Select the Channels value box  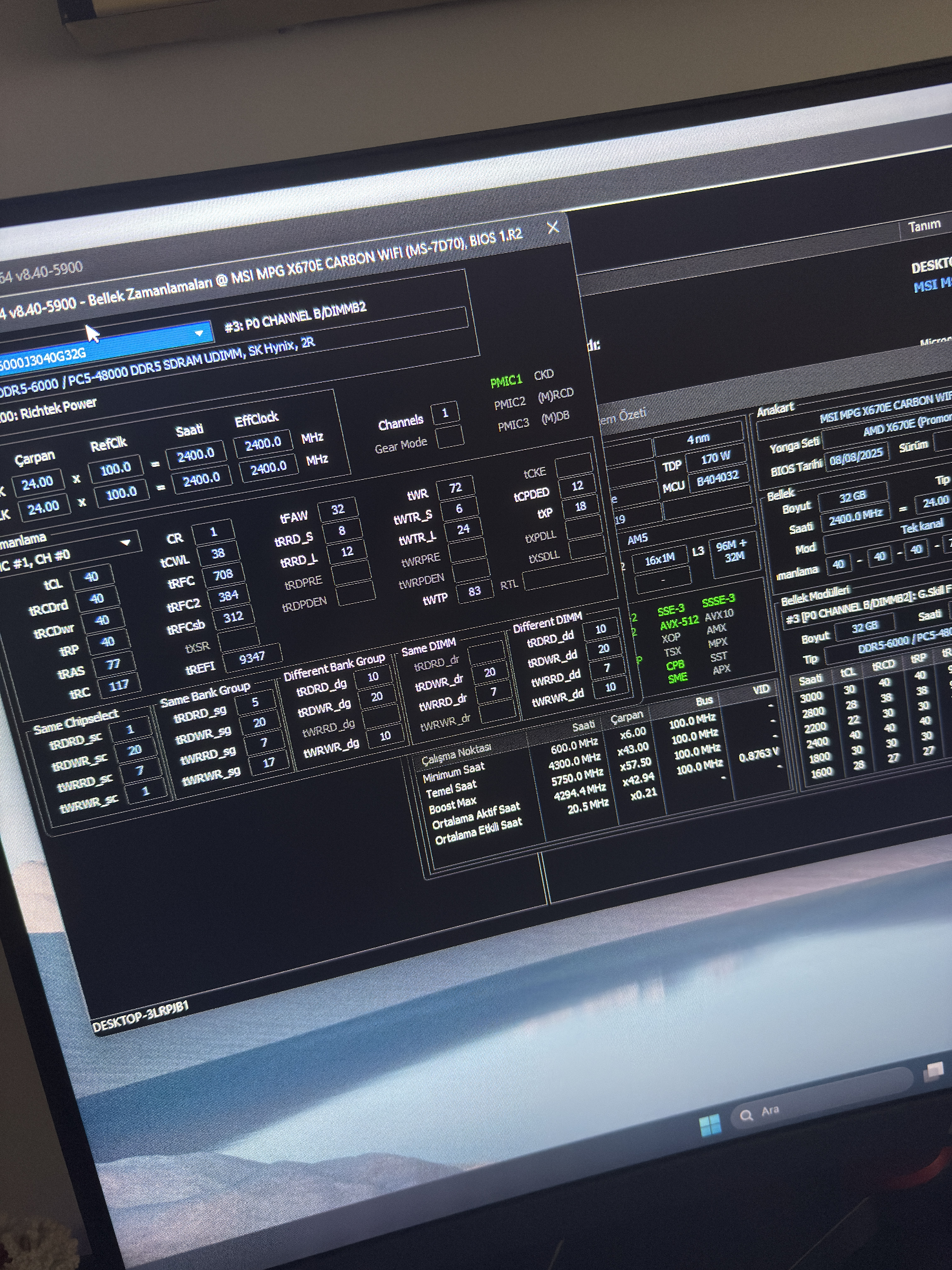tap(444, 413)
